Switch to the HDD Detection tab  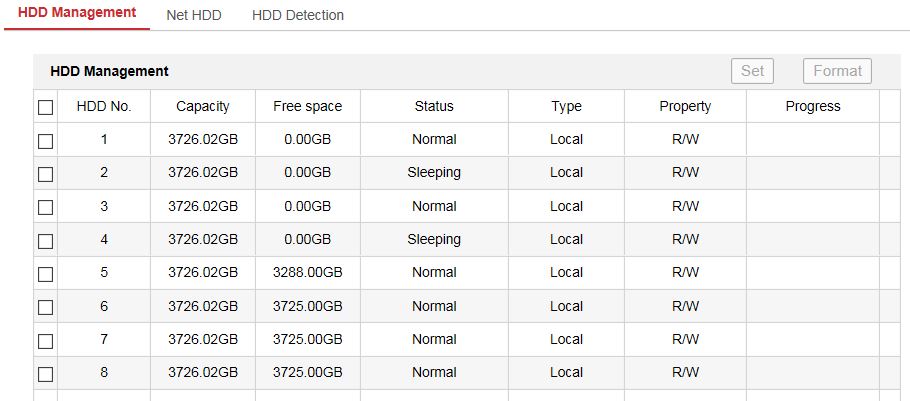point(298,15)
